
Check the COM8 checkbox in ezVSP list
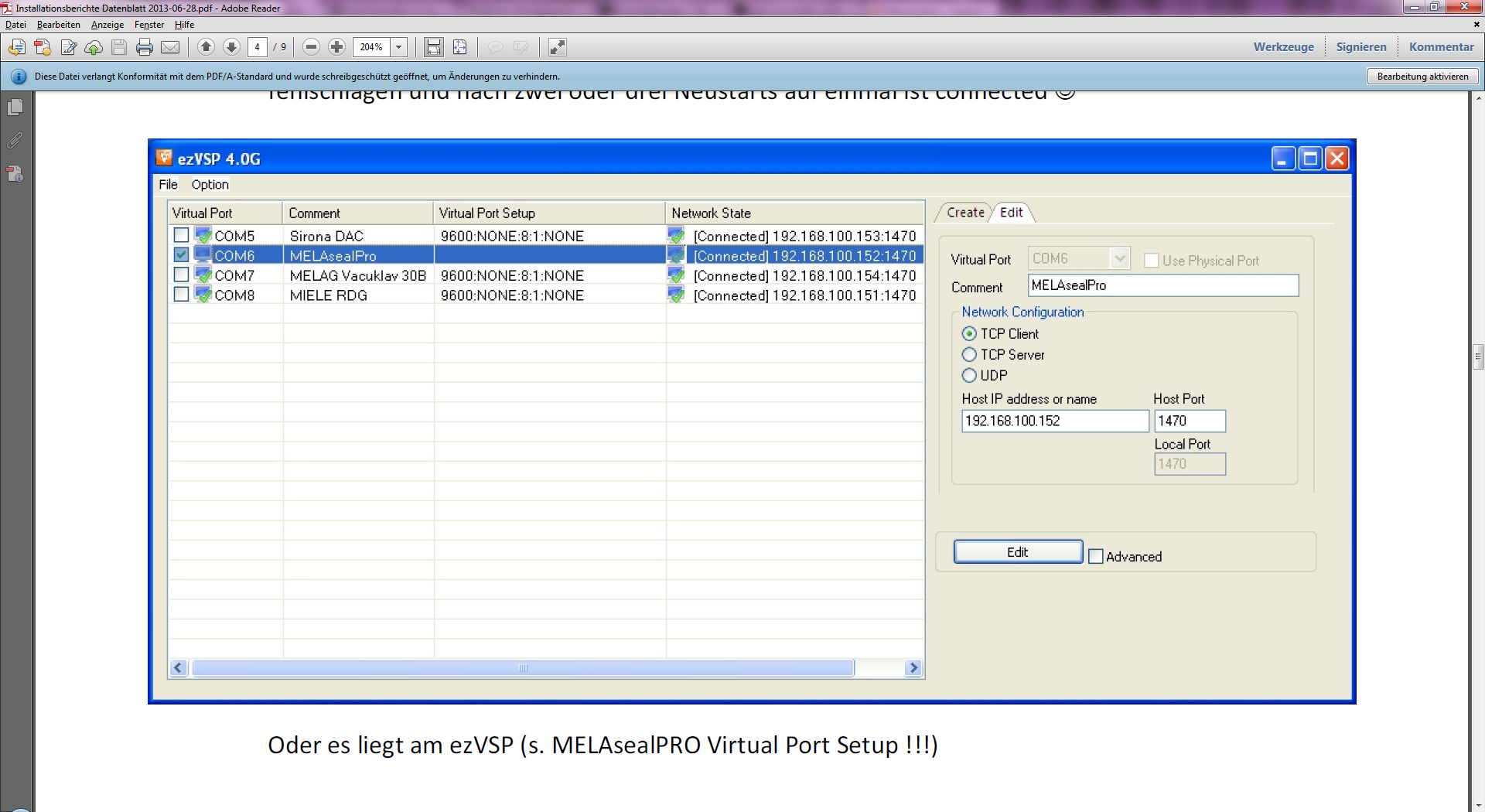[181, 294]
